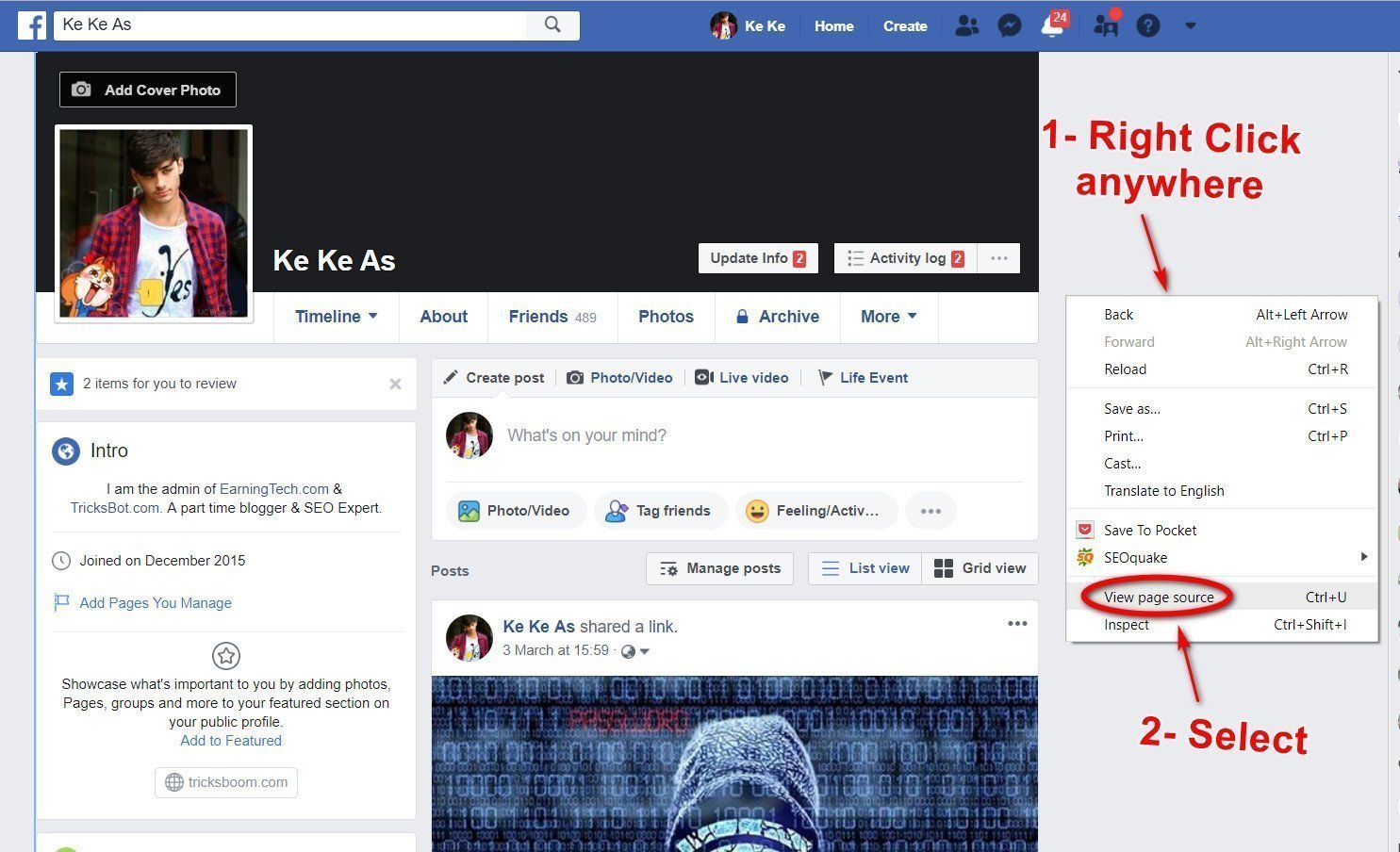This screenshot has height=852, width=1400.
Task: Switch posts to List view
Action: 865,568
